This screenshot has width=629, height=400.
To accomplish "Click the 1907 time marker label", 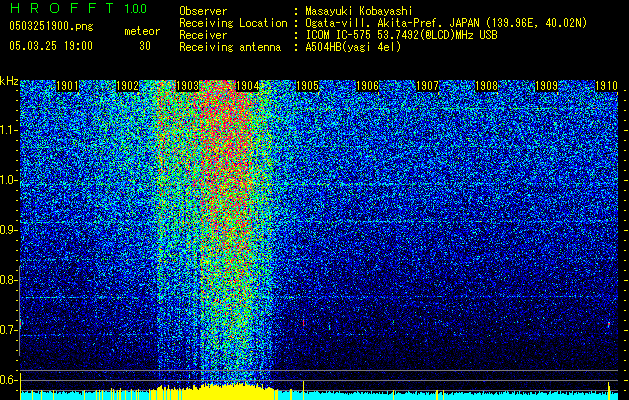I will (x=427, y=86).
